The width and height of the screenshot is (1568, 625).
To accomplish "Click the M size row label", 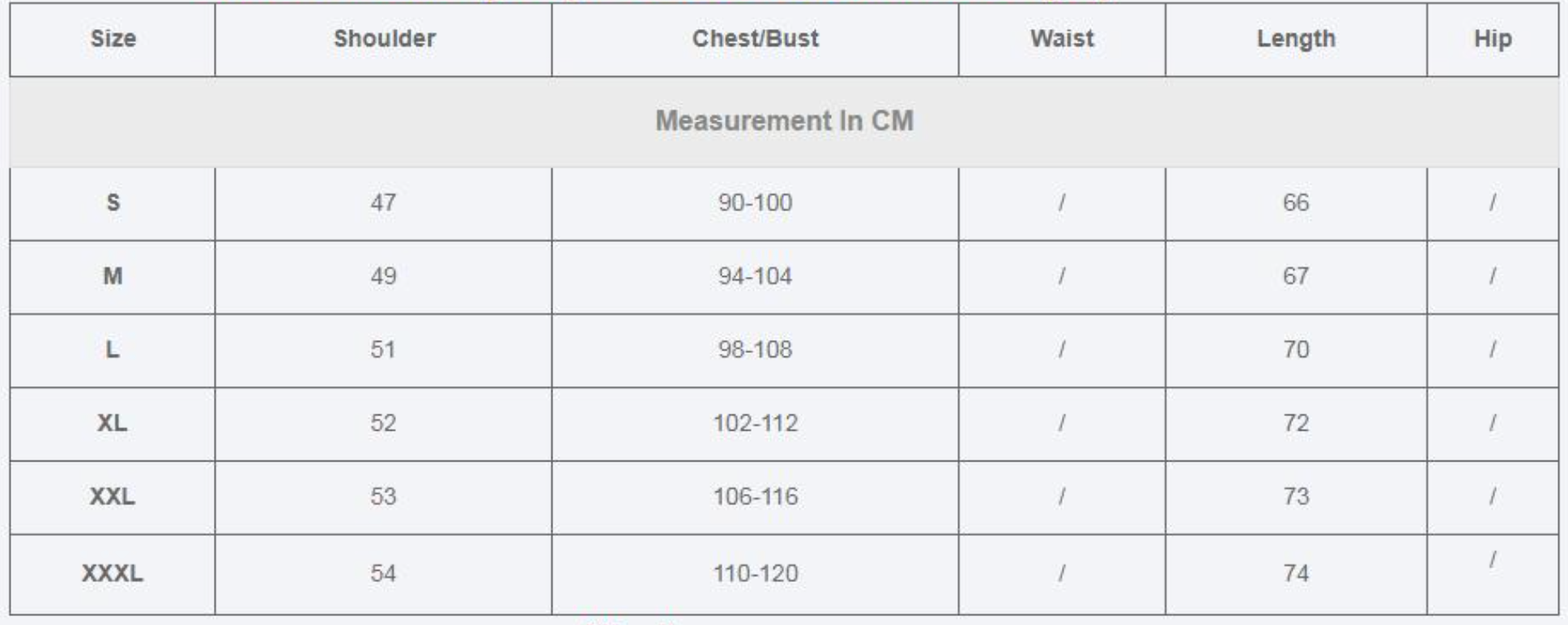I will (113, 276).
